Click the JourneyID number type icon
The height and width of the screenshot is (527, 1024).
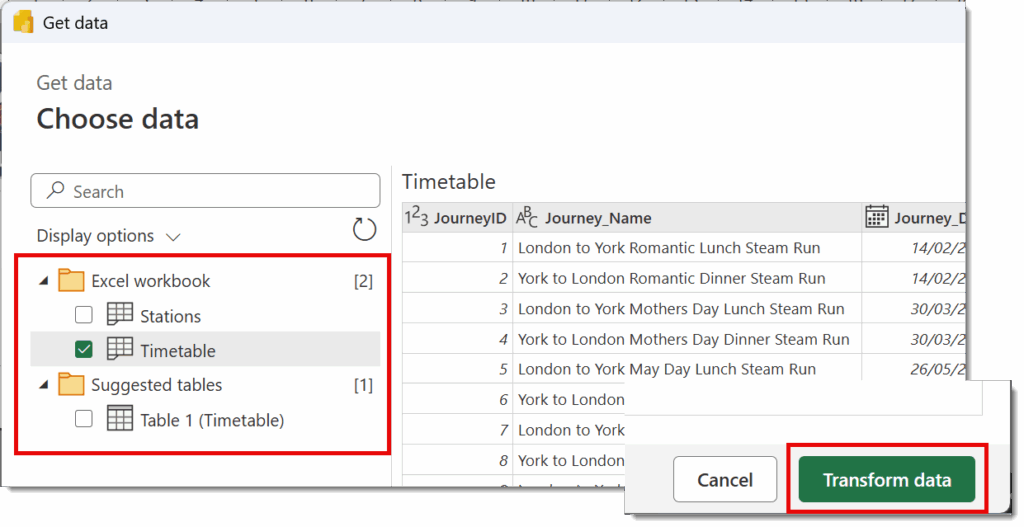416,217
